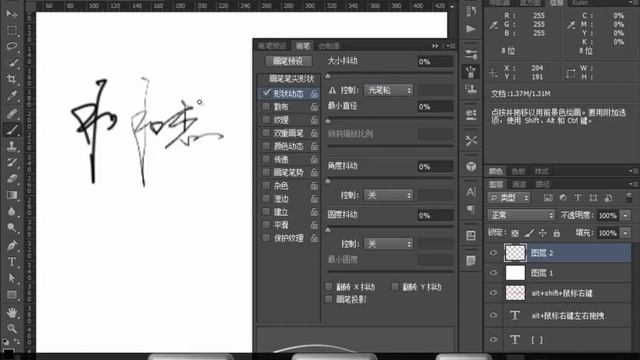Select the Move tool

tap(12, 14)
